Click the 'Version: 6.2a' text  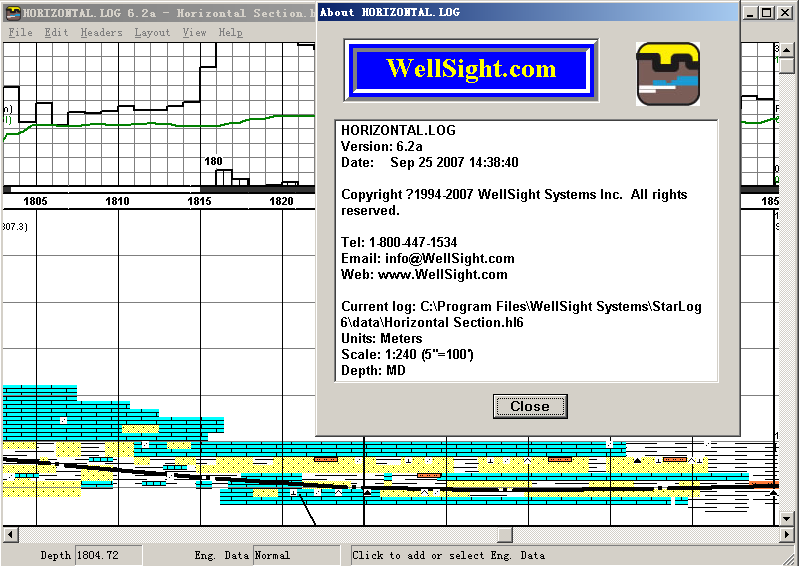382,146
